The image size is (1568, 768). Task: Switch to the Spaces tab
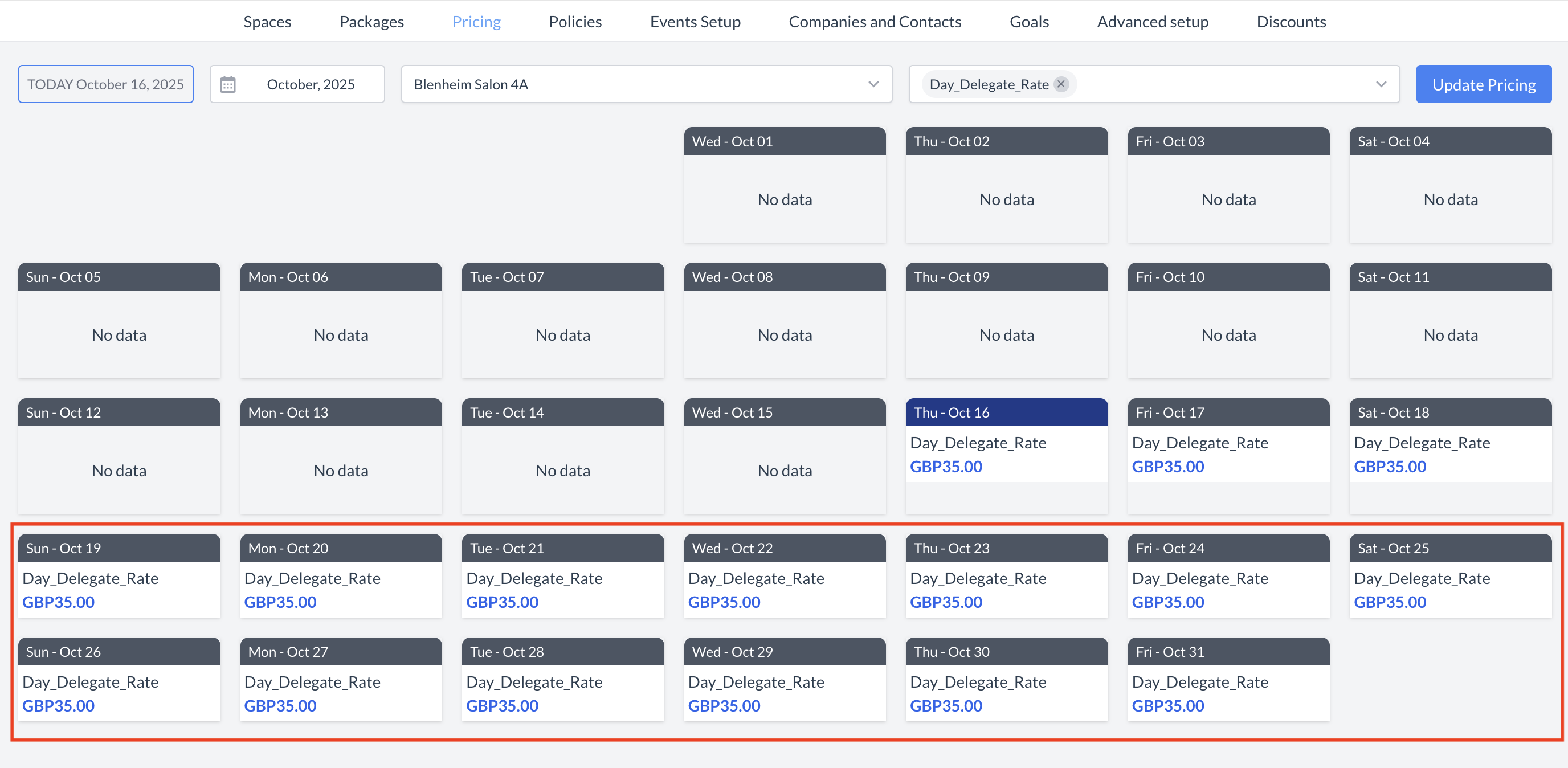click(267, 21)
